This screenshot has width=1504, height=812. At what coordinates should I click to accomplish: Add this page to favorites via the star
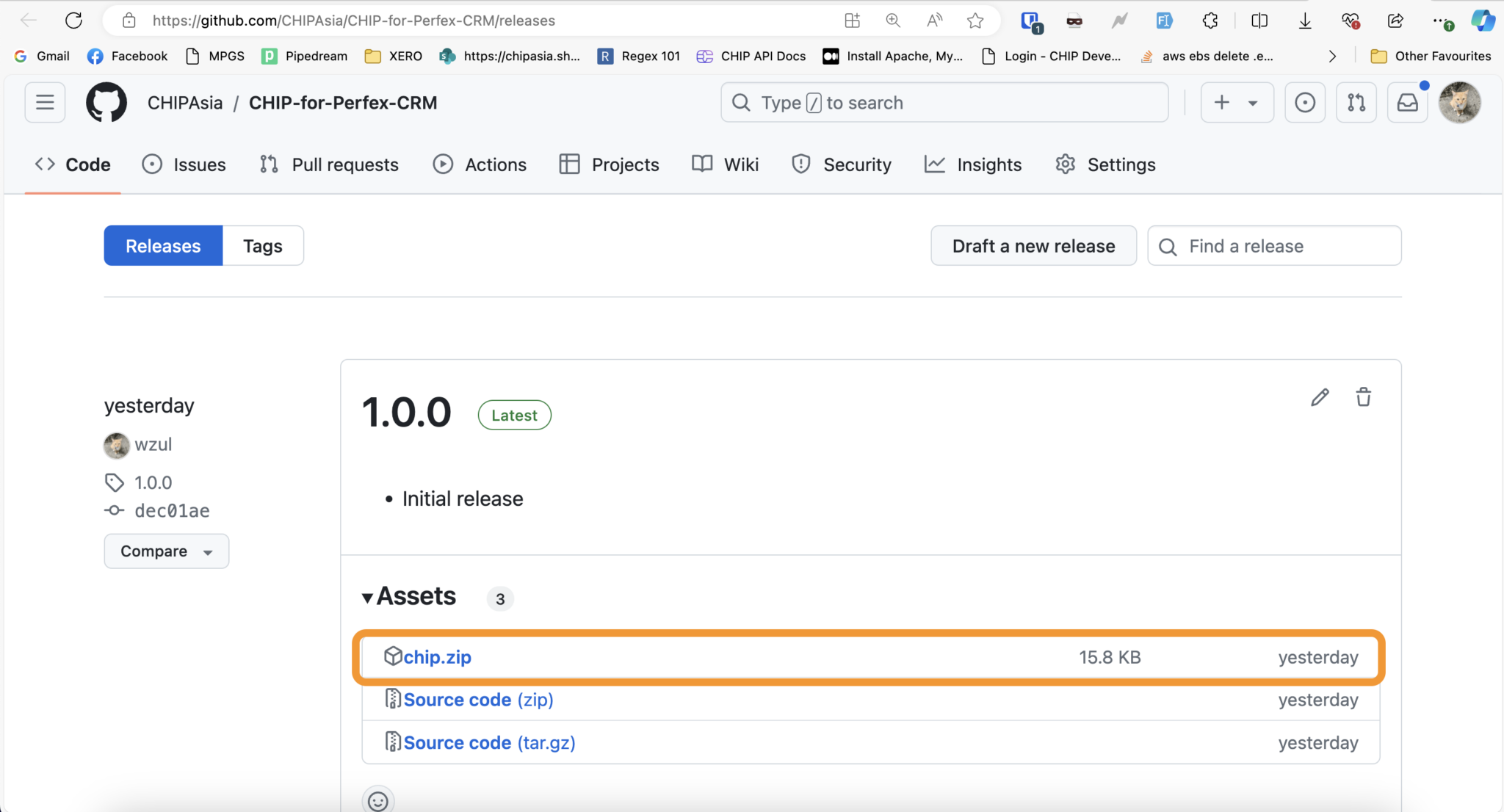(975, 20)
